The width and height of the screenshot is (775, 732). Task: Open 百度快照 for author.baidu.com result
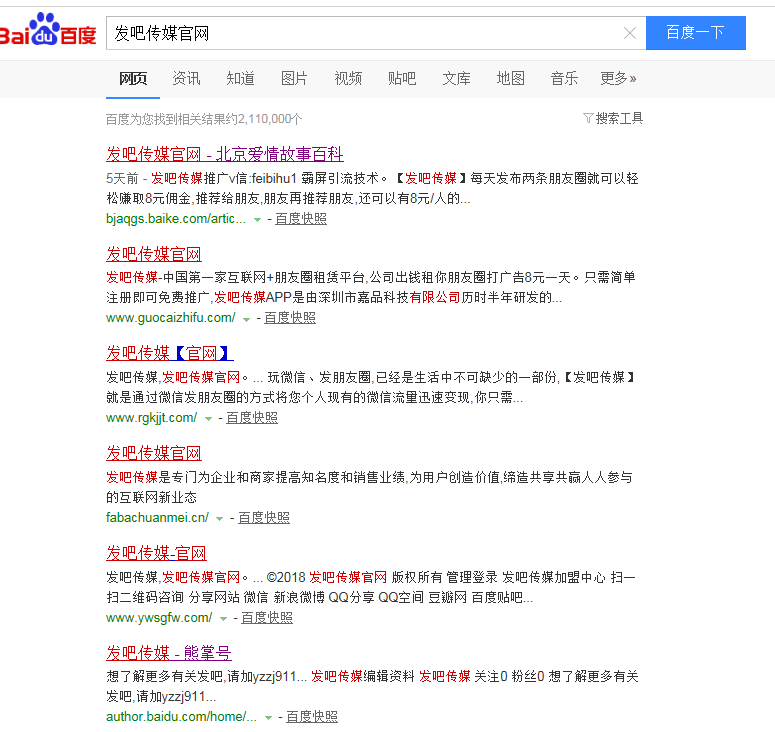(x=312, y=716)
